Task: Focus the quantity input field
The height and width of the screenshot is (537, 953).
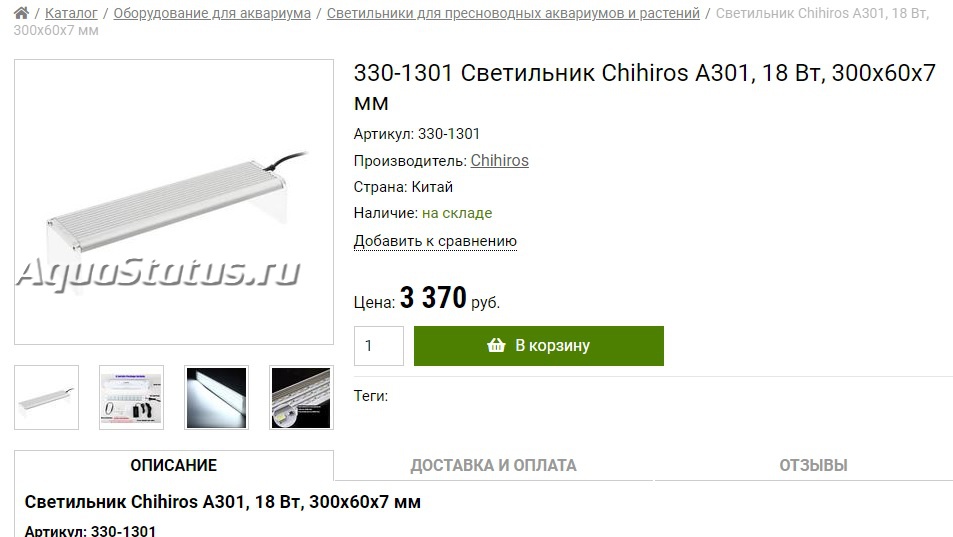Action: (x=379, y=346)
